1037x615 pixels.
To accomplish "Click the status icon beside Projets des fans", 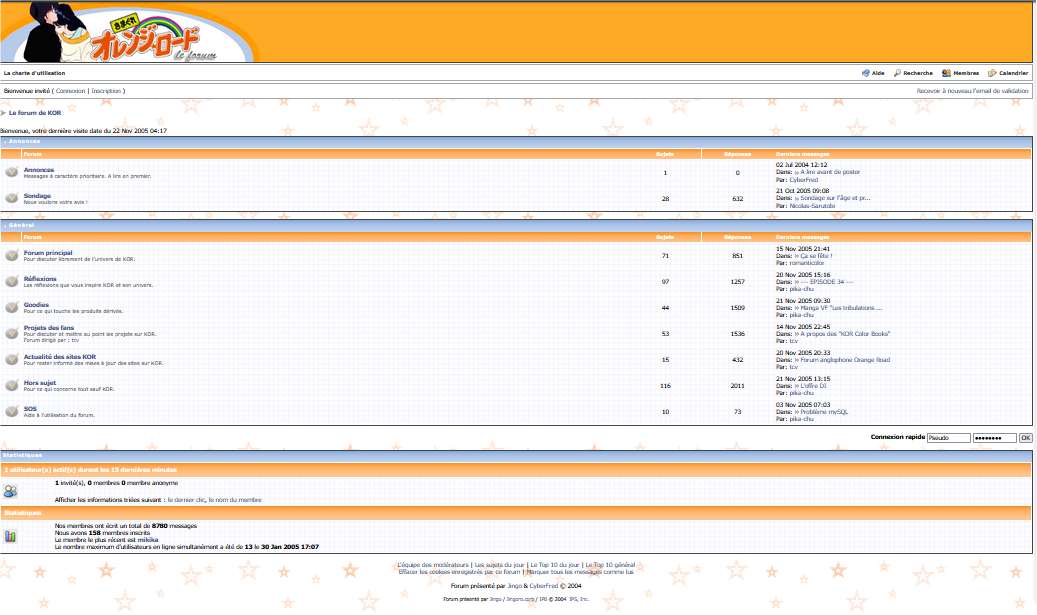I will [x=12, y=333].
